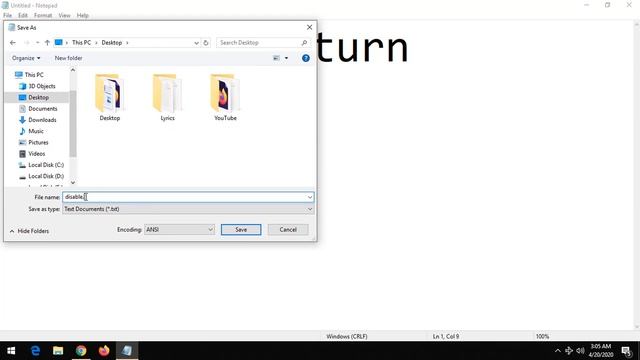Click the Cancel button
This screenshot has height=360, width=640.
click(288, 229)
